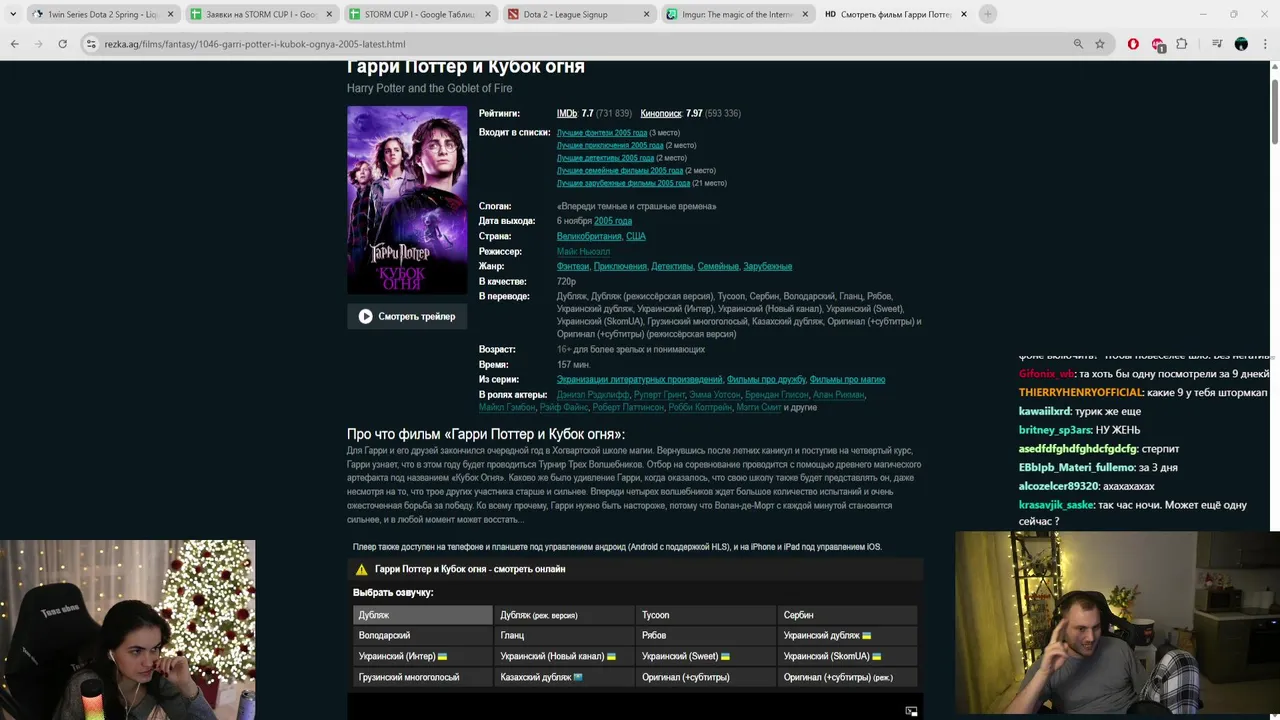Click chat username krasavjik_saske
The width and height of the screenshot is (1280, 720).
[x=1056, y=505]
